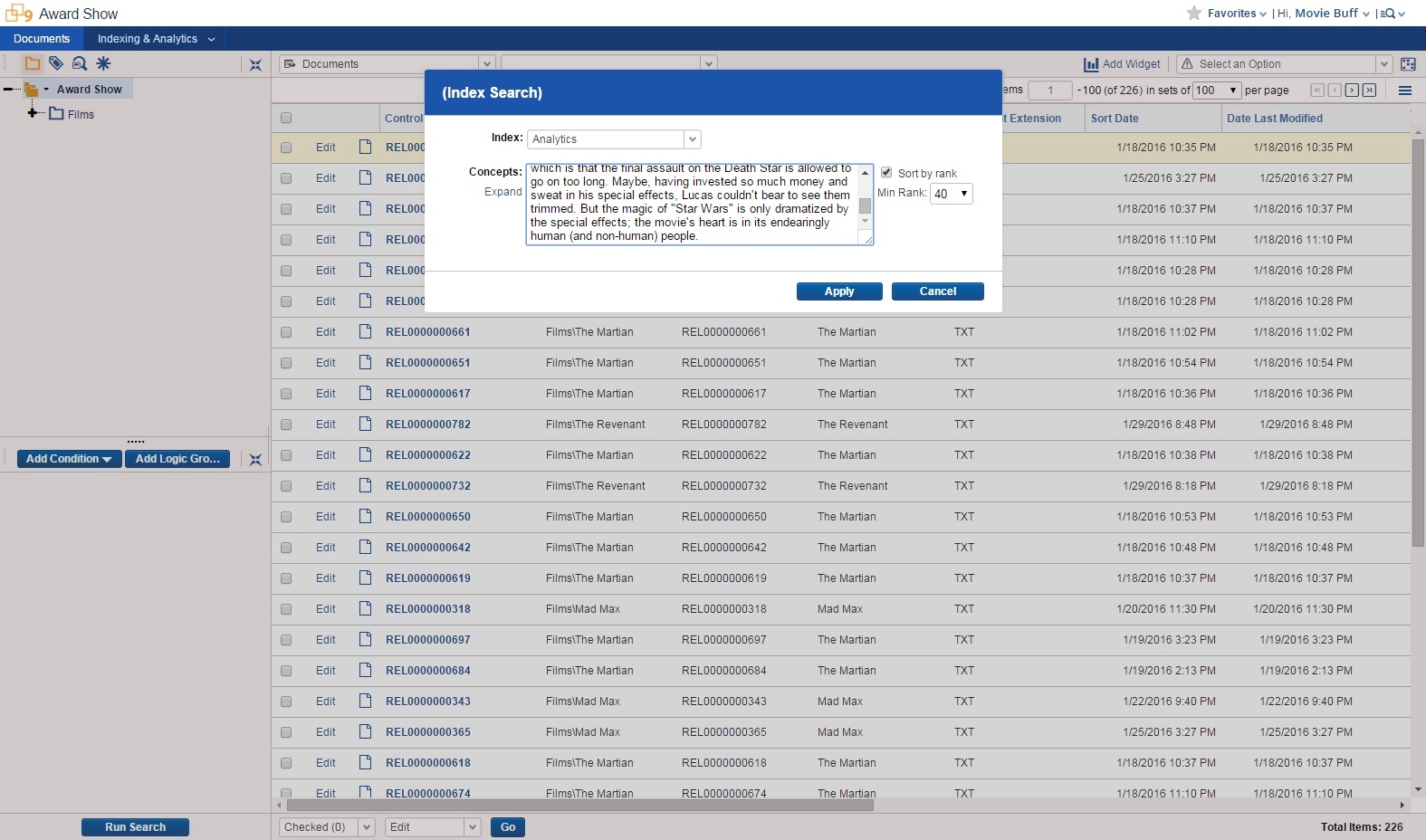Select the folder browser icon in left toolbar

point(33,63)
